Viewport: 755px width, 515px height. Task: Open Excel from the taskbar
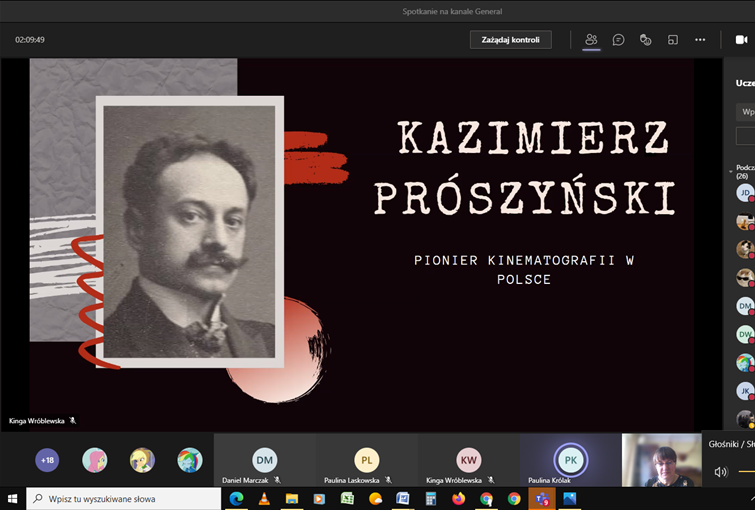click(347, 499)
